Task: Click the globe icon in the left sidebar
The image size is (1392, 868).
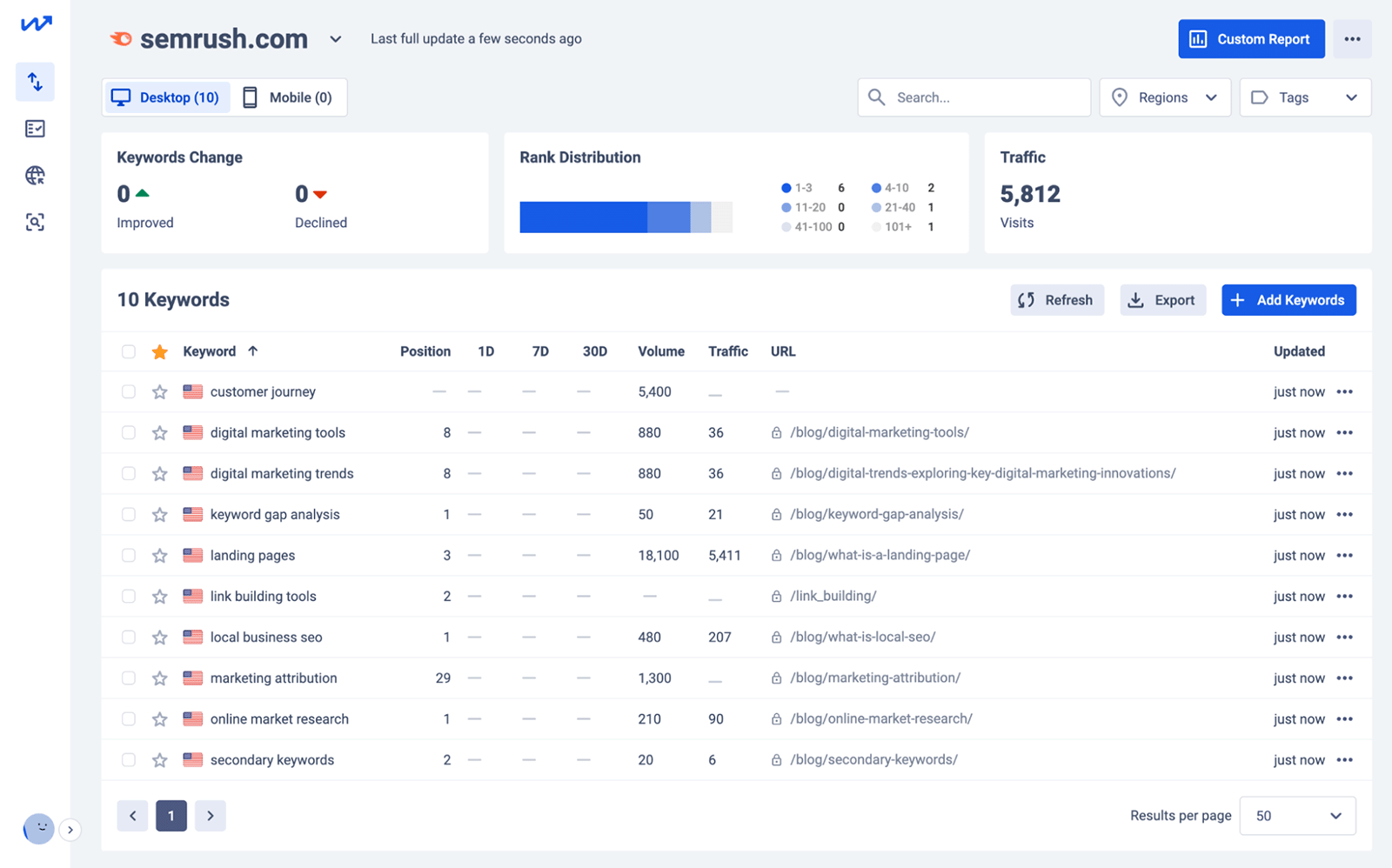Action: pyautogui.click(x=35, y=175)
